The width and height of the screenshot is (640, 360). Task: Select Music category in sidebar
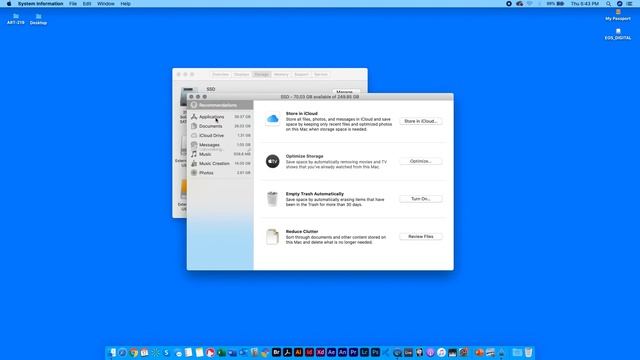pos(220,154)
